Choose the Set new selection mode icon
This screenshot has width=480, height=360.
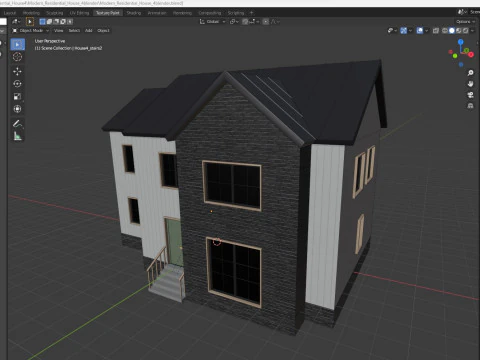point(42,22)
